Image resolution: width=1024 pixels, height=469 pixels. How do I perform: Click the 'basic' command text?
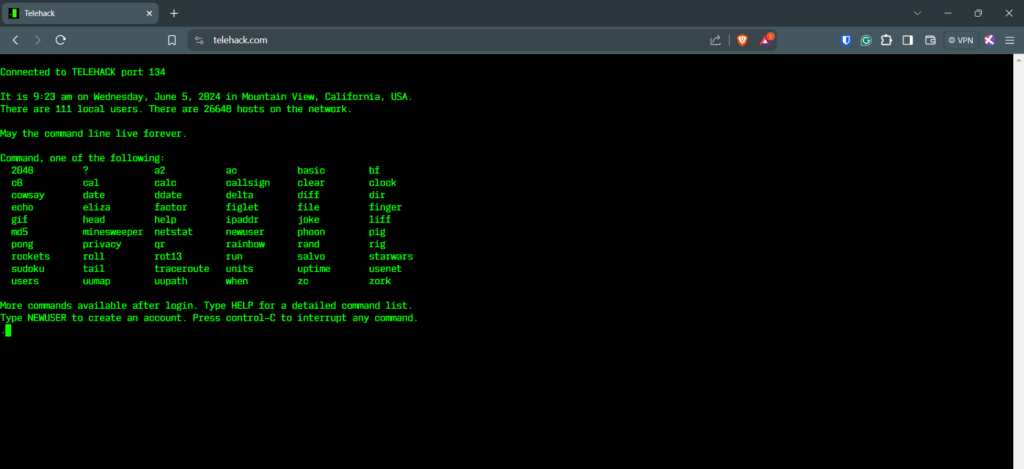[311, 170]
